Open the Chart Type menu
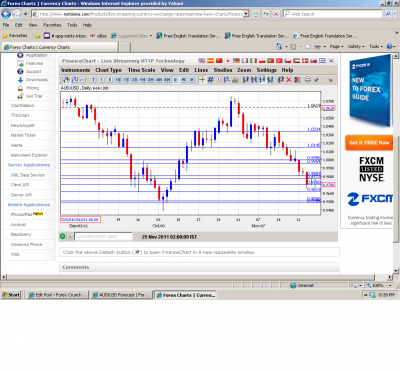This screenshot has width=400, height=371. (109, 70)
